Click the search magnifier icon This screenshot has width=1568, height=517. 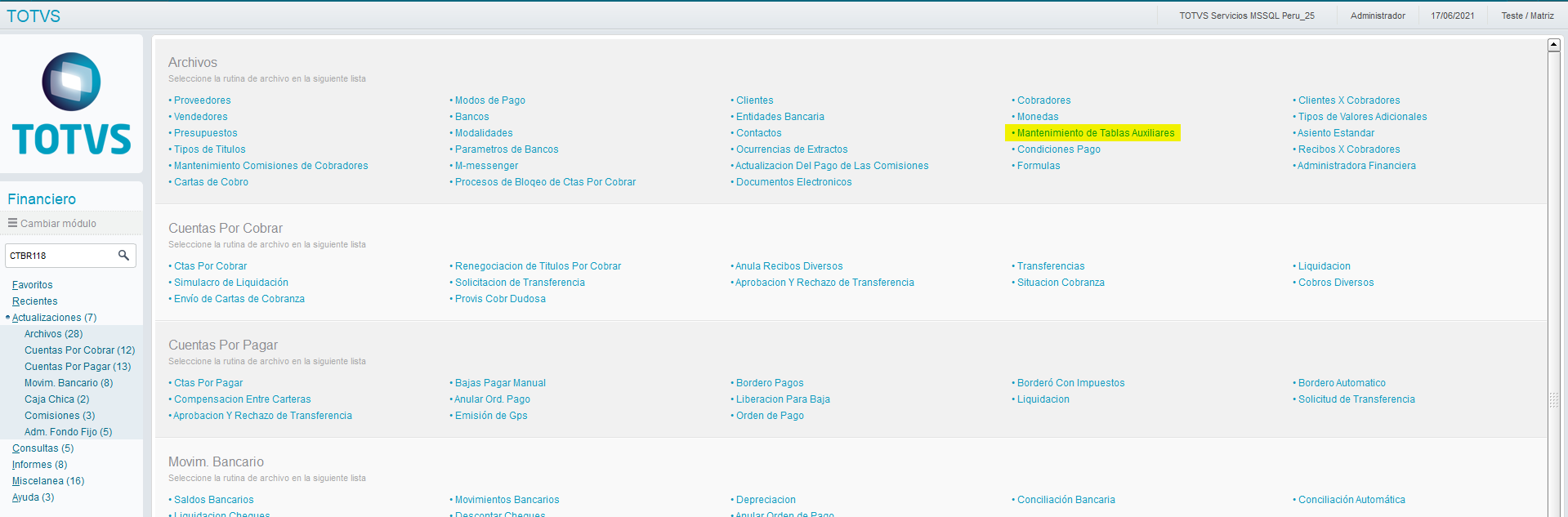point(123,256)
